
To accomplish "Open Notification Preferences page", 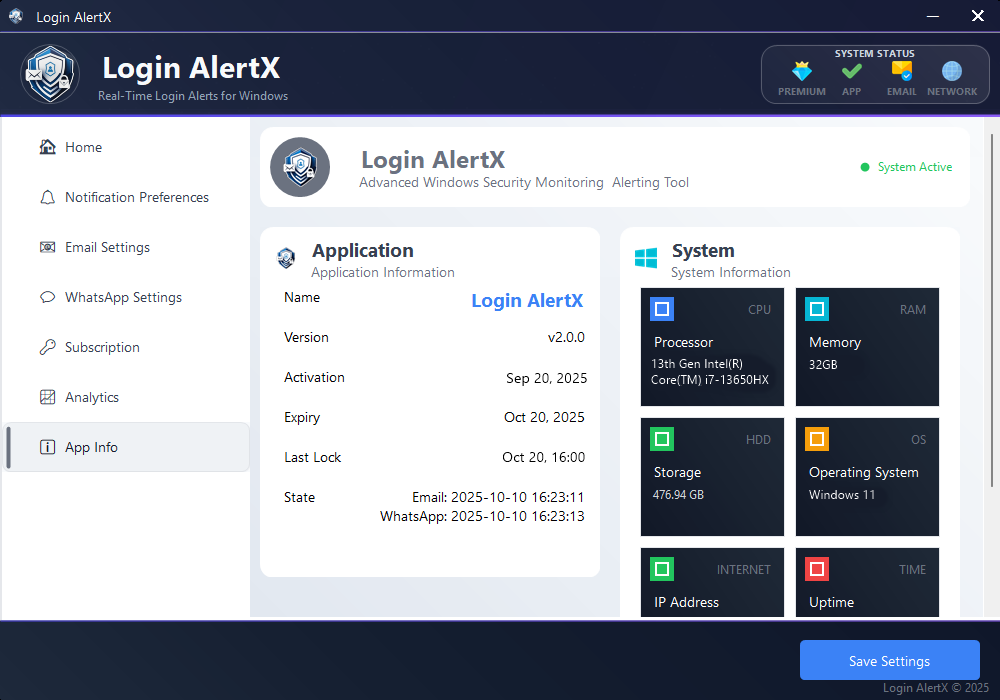I will point(126,197).
